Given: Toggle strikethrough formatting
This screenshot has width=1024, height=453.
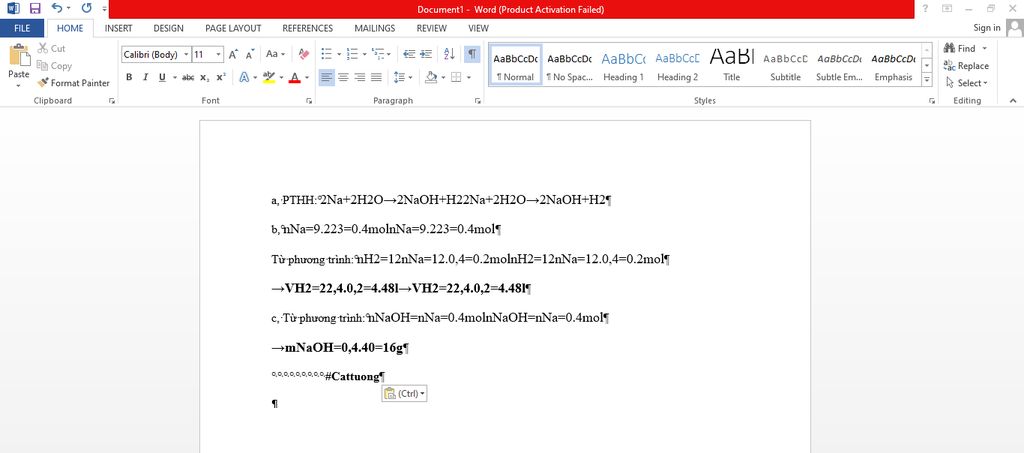Looking at the screenshot, I should click(x=188, y=78).
